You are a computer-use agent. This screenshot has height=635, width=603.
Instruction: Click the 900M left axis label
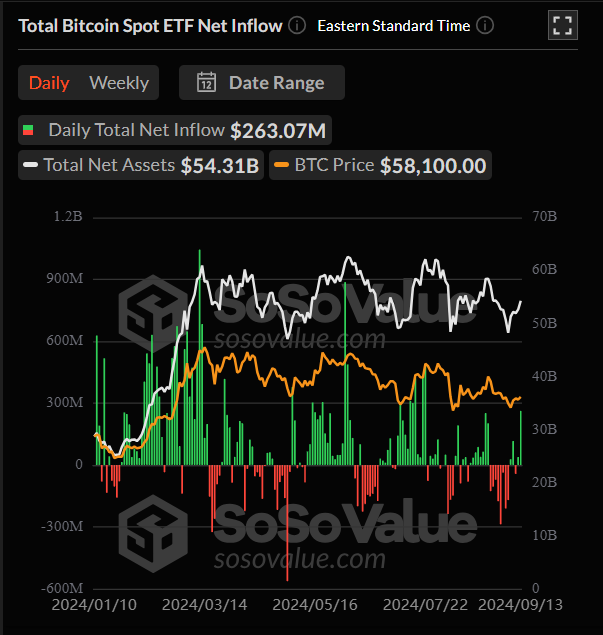tap(64, 279)
